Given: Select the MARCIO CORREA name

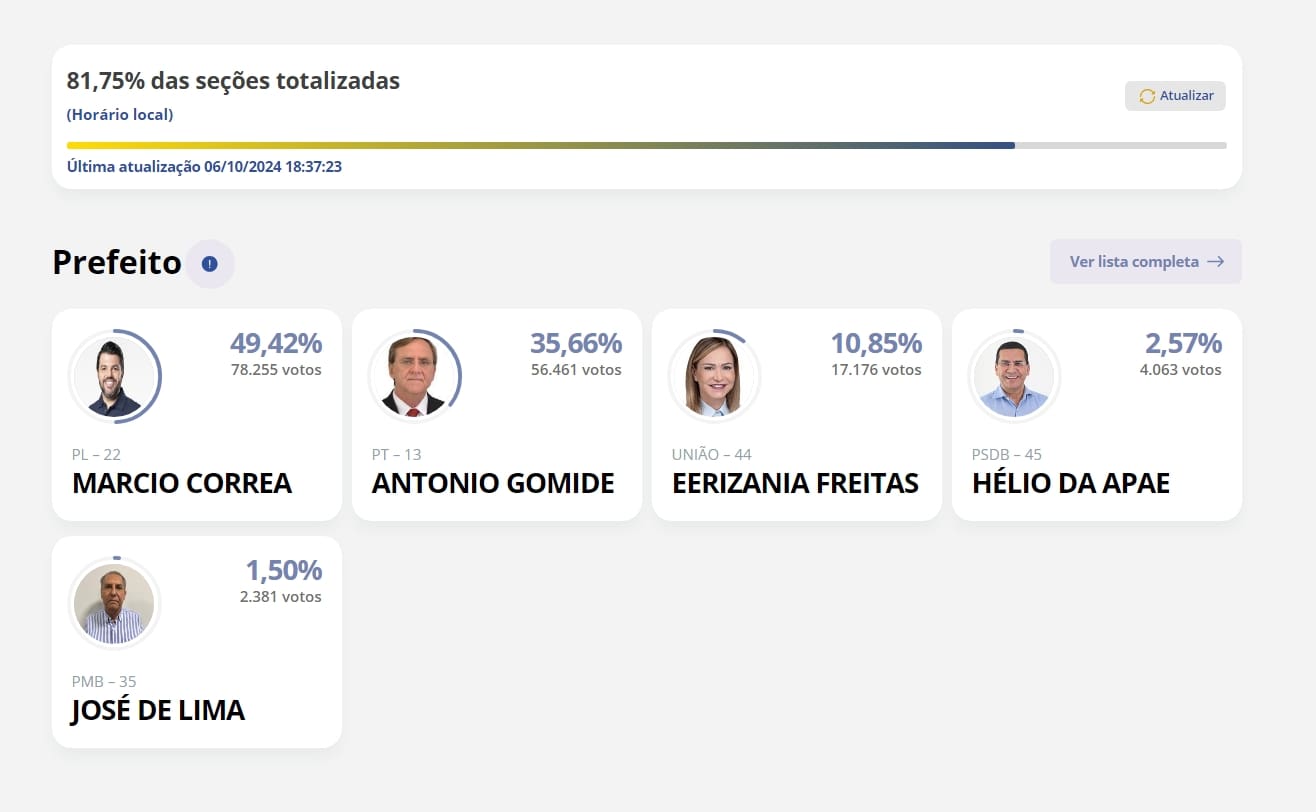Looking at the screenshot, I should click(182, 483).
